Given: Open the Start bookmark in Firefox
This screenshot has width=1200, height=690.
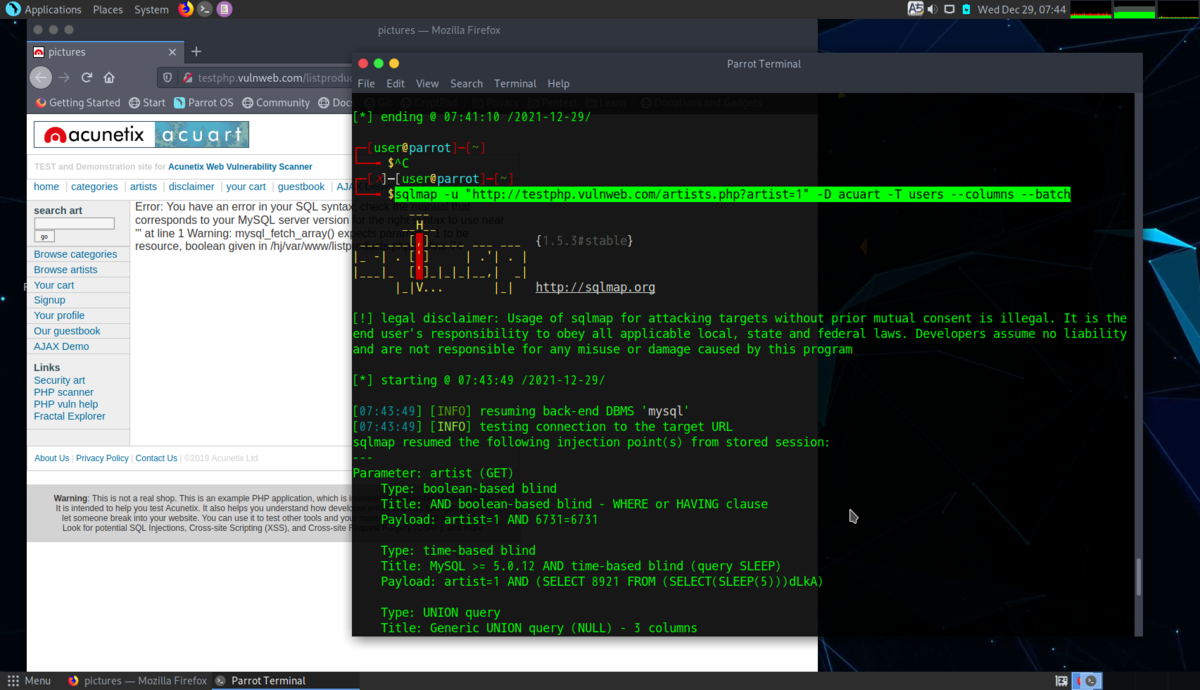Looking at the screenshot, I should point(147,102).
